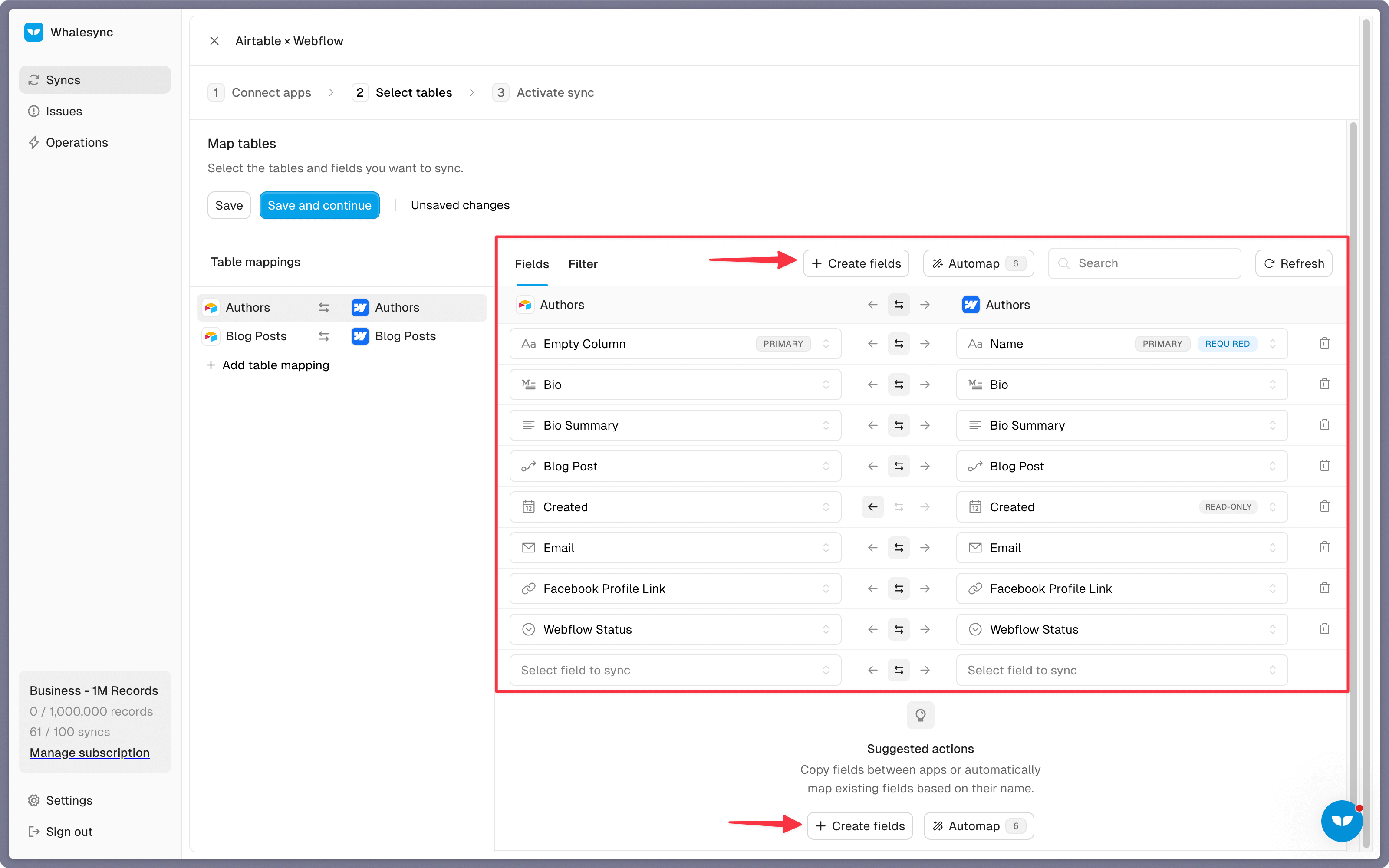Toggle two-way sync for Authors table header
The image size is (1389, 868).
(x=899, y=305)
